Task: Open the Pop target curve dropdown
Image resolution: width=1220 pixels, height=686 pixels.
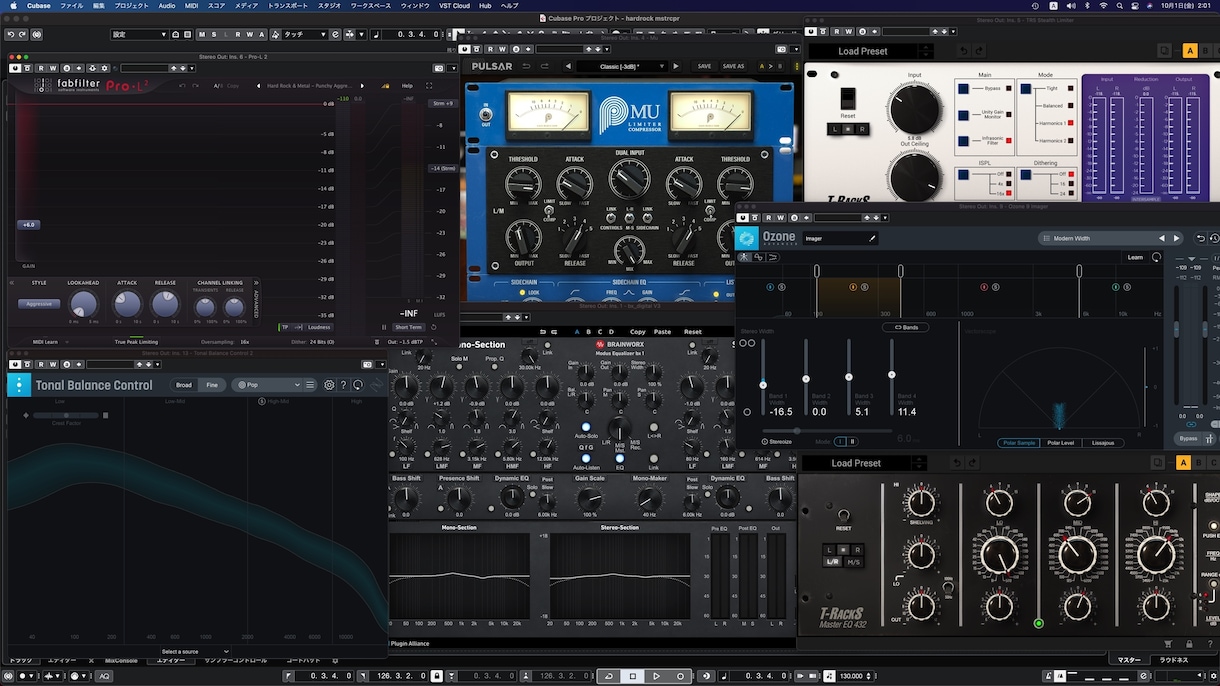Action: 267,385
